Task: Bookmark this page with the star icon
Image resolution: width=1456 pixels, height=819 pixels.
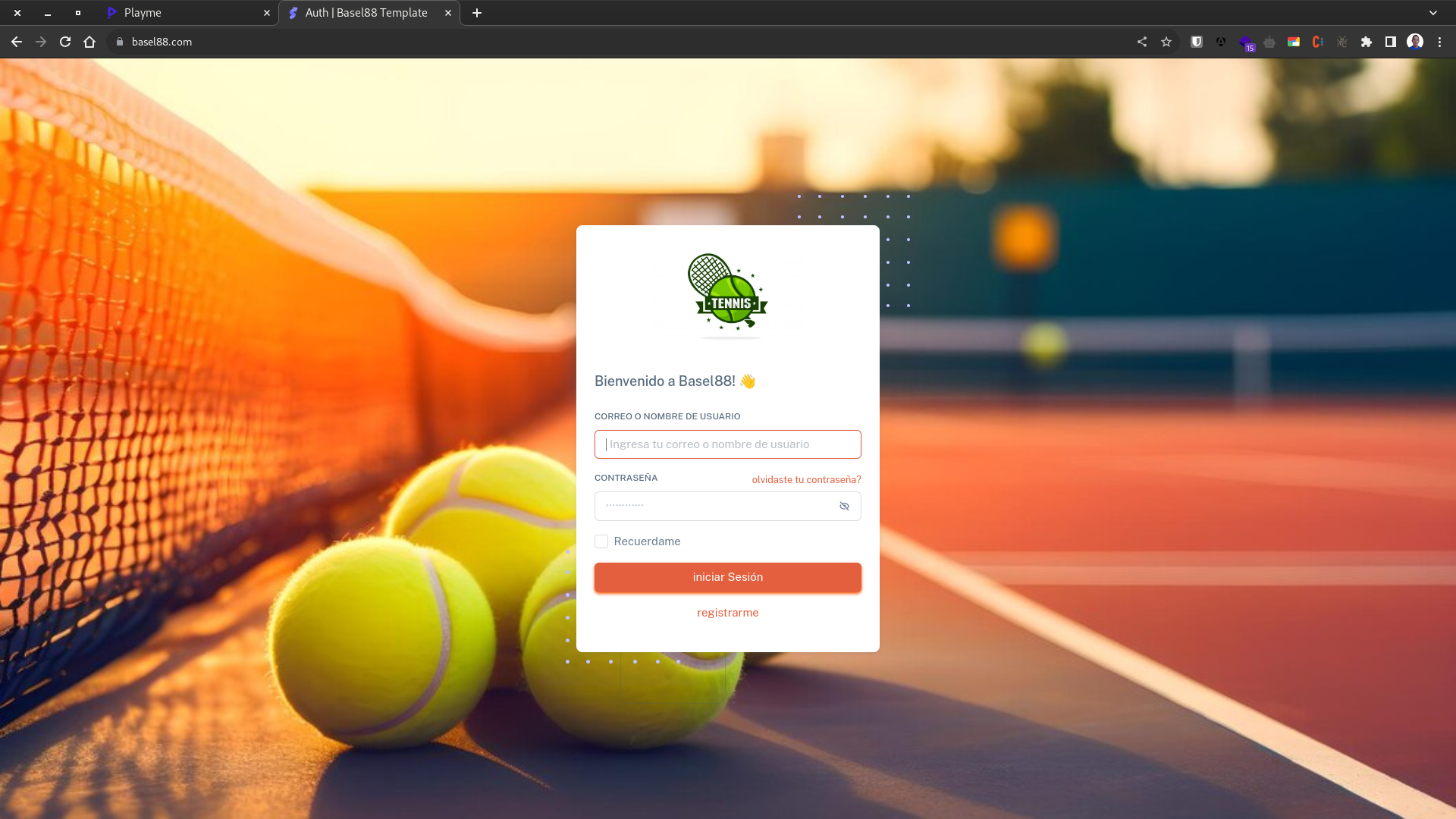Action: (x=1166, y=42)
